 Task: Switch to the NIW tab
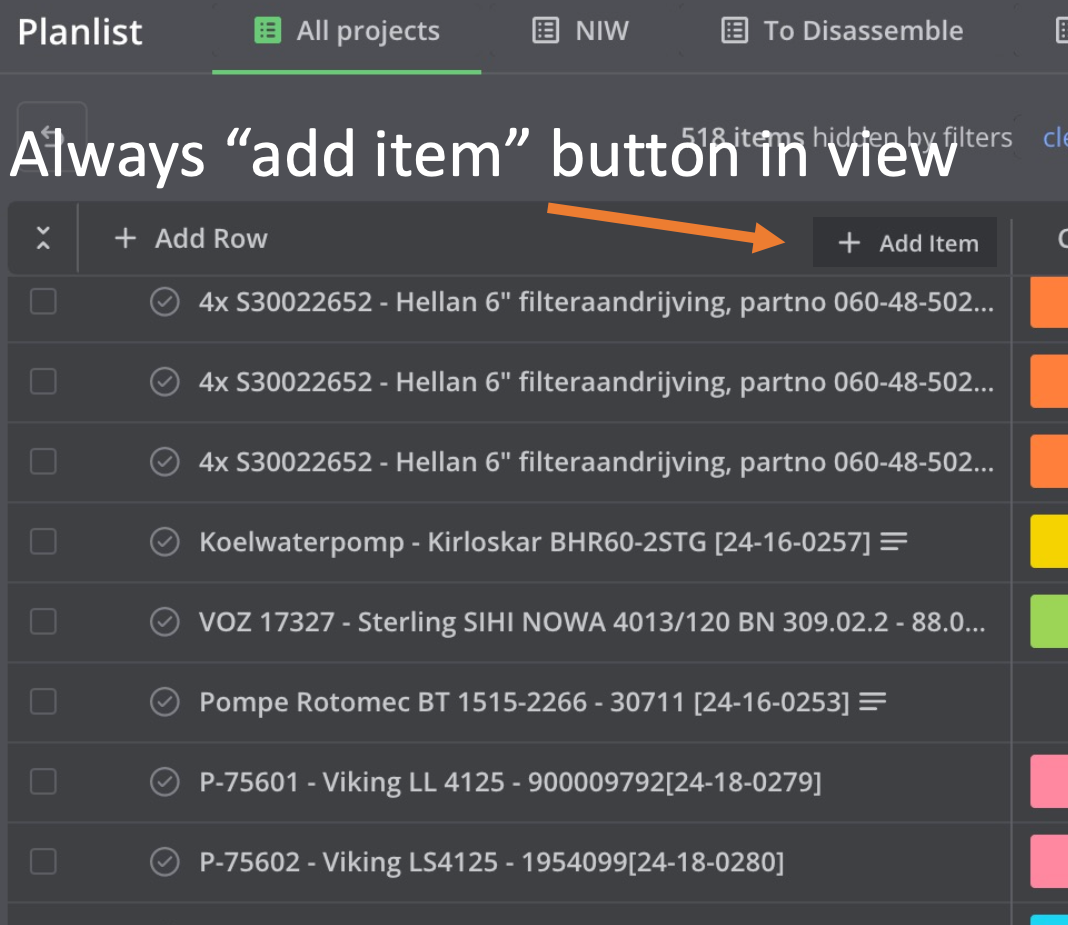pyautogui.click(x=581, y=31)
